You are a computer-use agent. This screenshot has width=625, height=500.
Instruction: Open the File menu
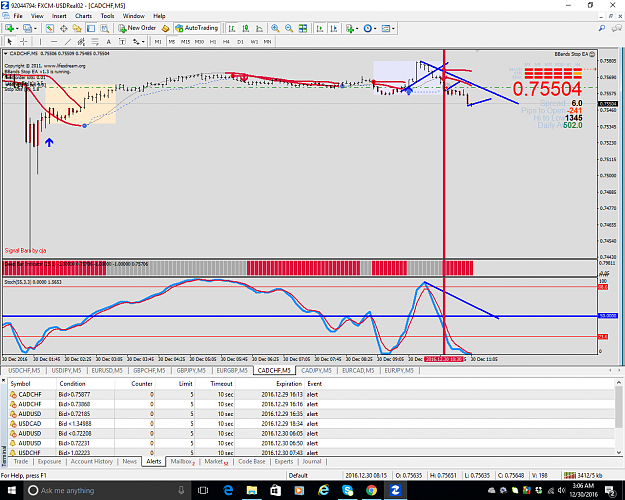click(x=18, y=16)
